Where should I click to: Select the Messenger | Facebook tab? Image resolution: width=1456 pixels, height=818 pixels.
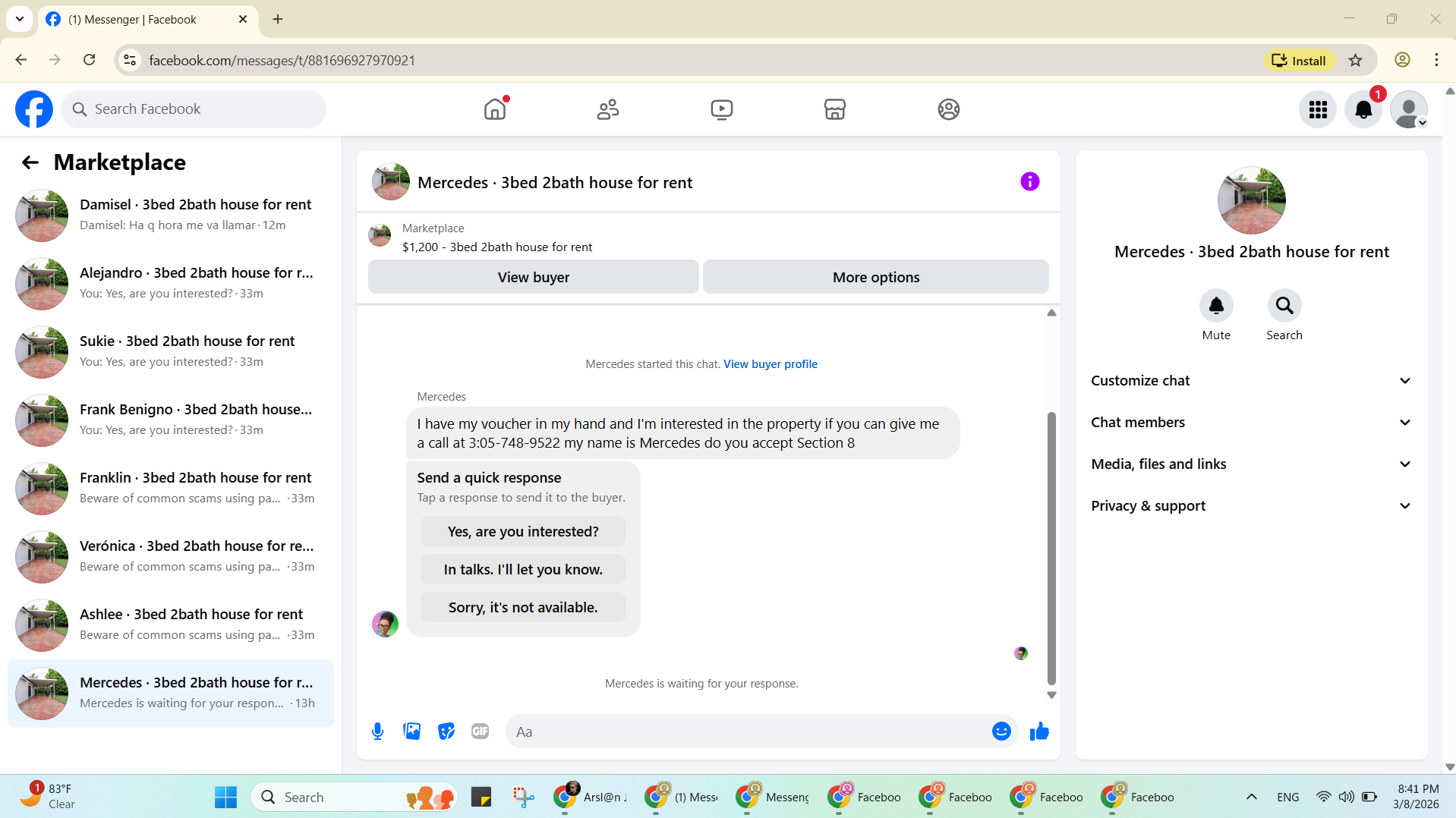(147, 19)
